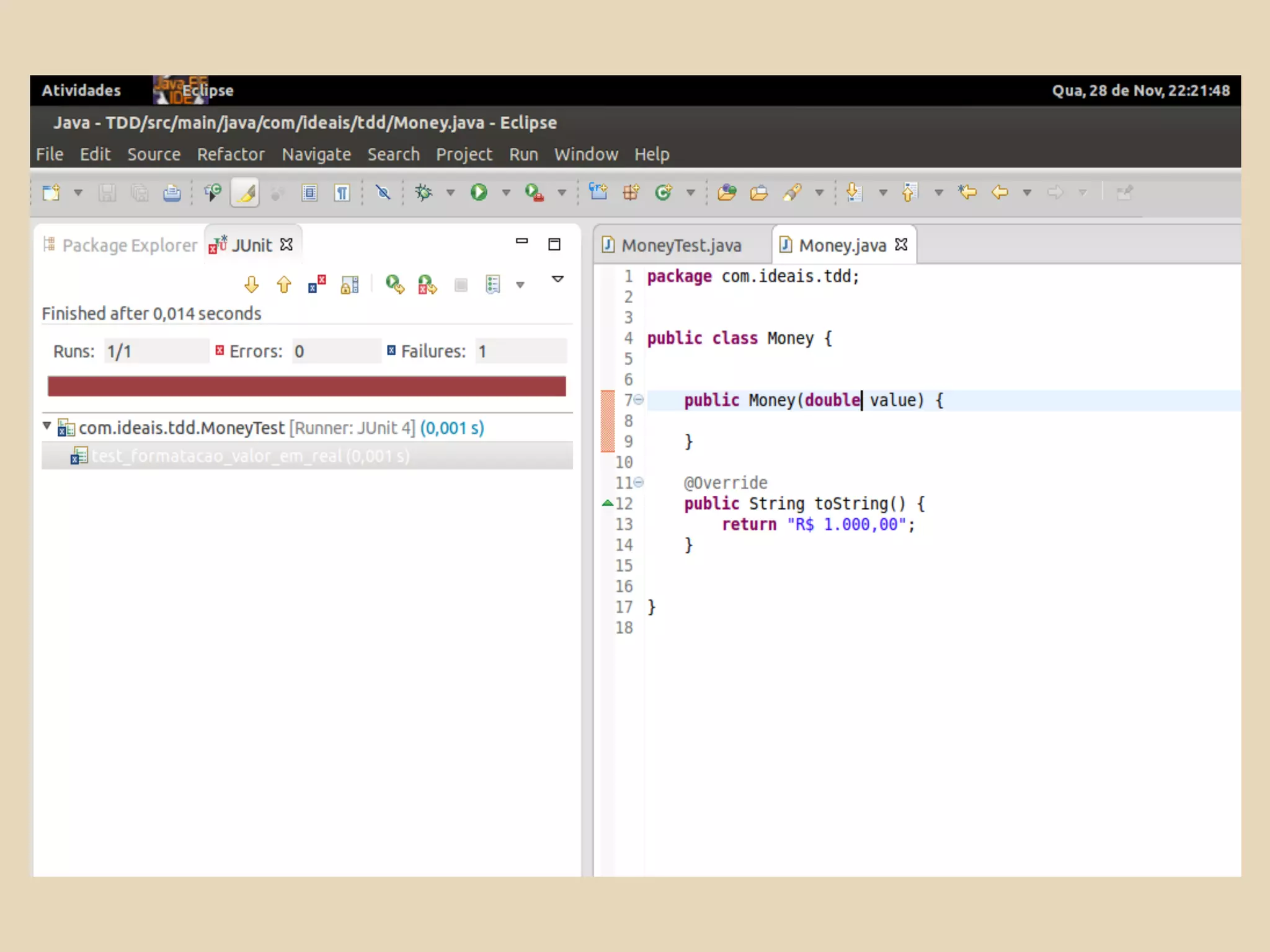1270x952 pixels.
Task: Rerun the JUnit test
Action: pyautogui.click(x=394, y=284)
